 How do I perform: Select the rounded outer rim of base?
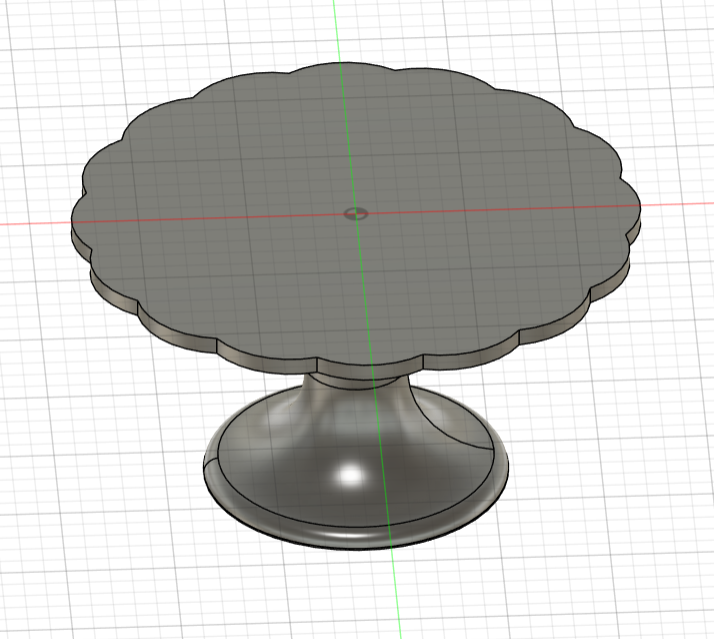(355, 537)
